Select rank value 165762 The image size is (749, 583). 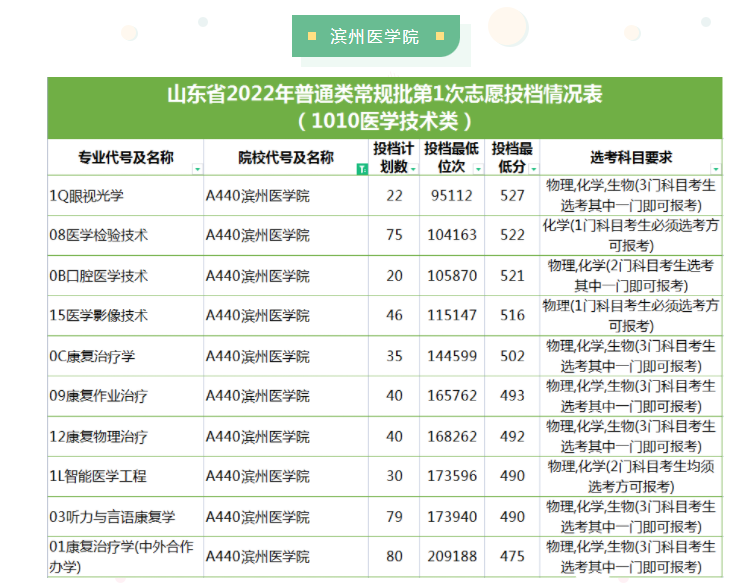click(452, 396)
